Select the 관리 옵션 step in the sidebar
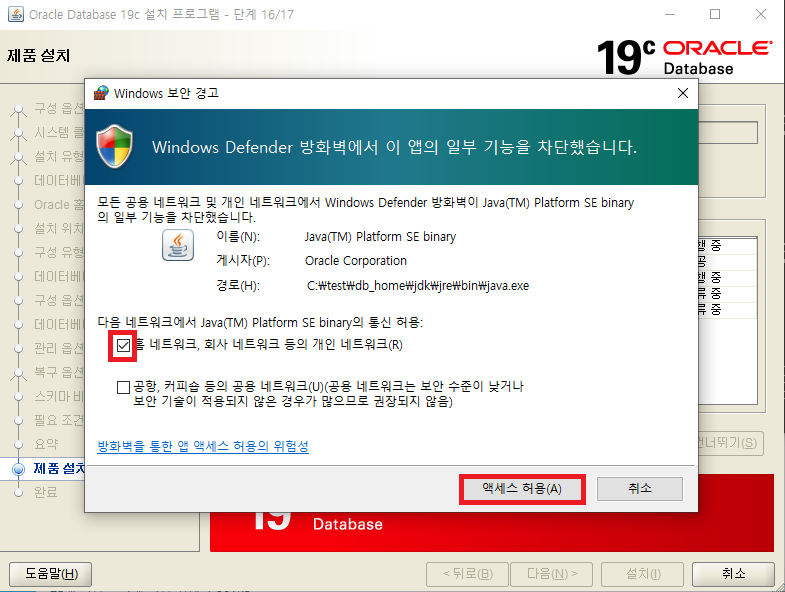Viewport: 785px width, 592px height. tap(59, 348)
